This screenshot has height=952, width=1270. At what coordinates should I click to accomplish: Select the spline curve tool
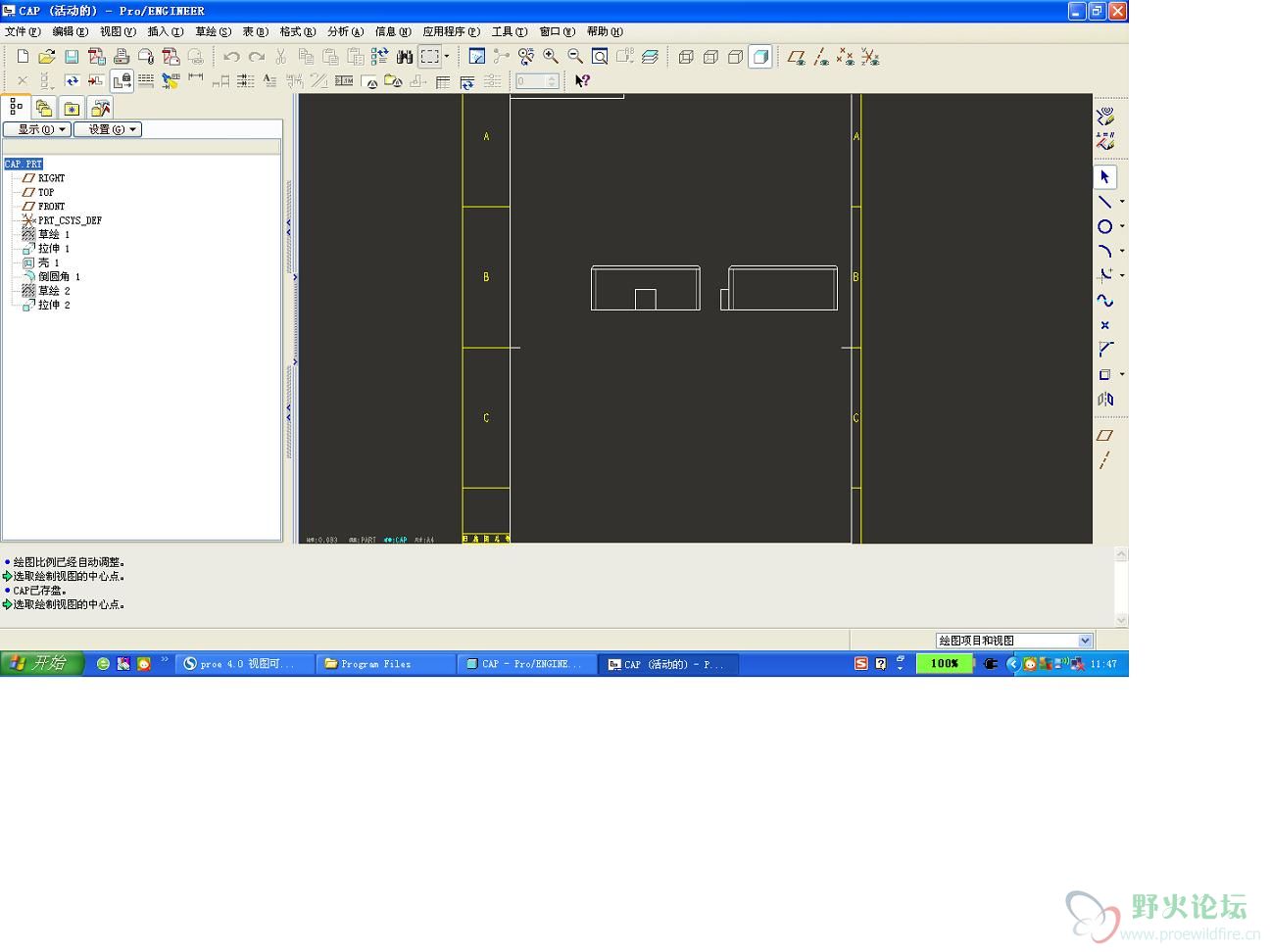click(x=1104, y=301)
